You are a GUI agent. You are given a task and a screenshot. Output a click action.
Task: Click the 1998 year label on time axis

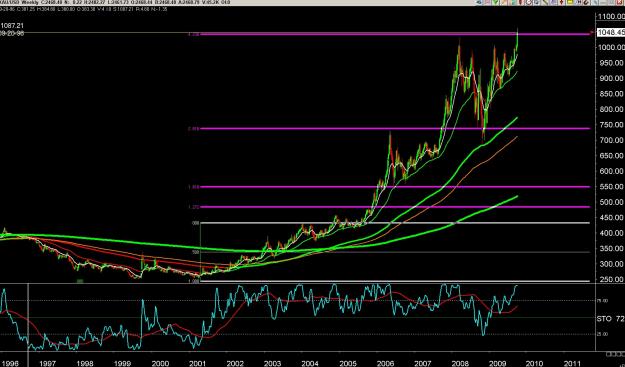coord(85,363)
